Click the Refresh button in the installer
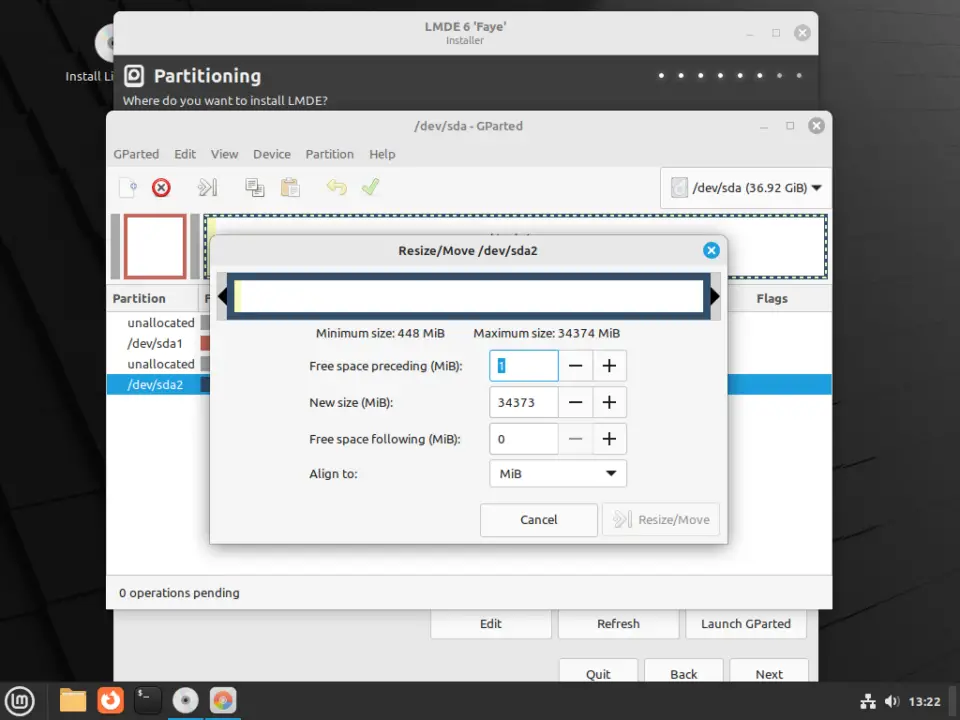The height and width of the screenshot is (720, 960). point(618,623)
